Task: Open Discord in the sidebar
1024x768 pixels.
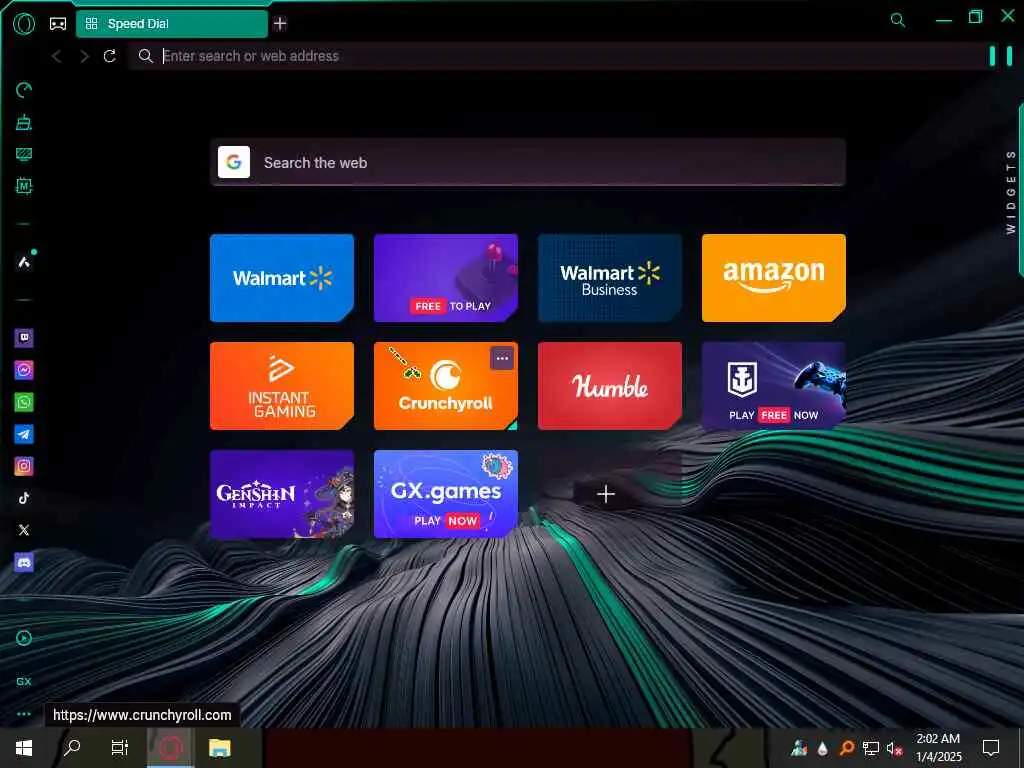Action: tap(24, 562)
